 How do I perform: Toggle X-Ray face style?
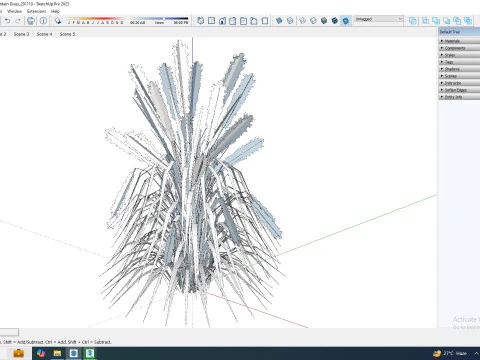(x=279, y=21)
